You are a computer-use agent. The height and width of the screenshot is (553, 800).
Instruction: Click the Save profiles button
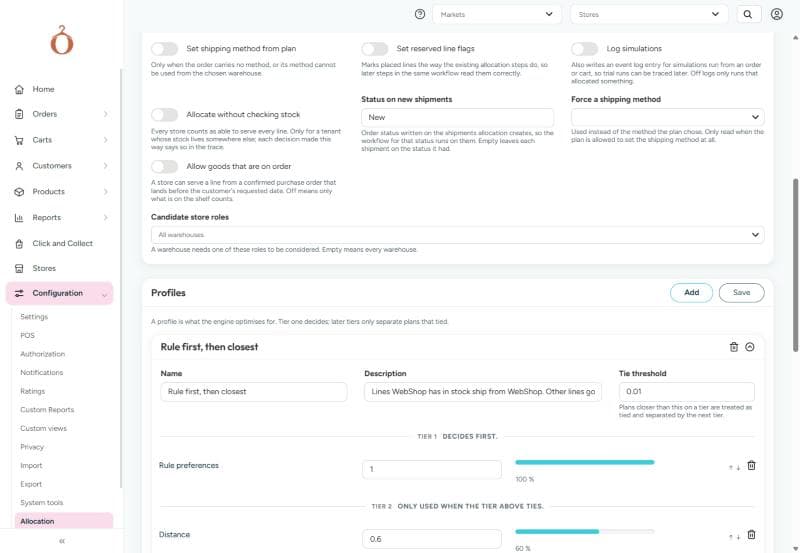click(x=741, y=293)
